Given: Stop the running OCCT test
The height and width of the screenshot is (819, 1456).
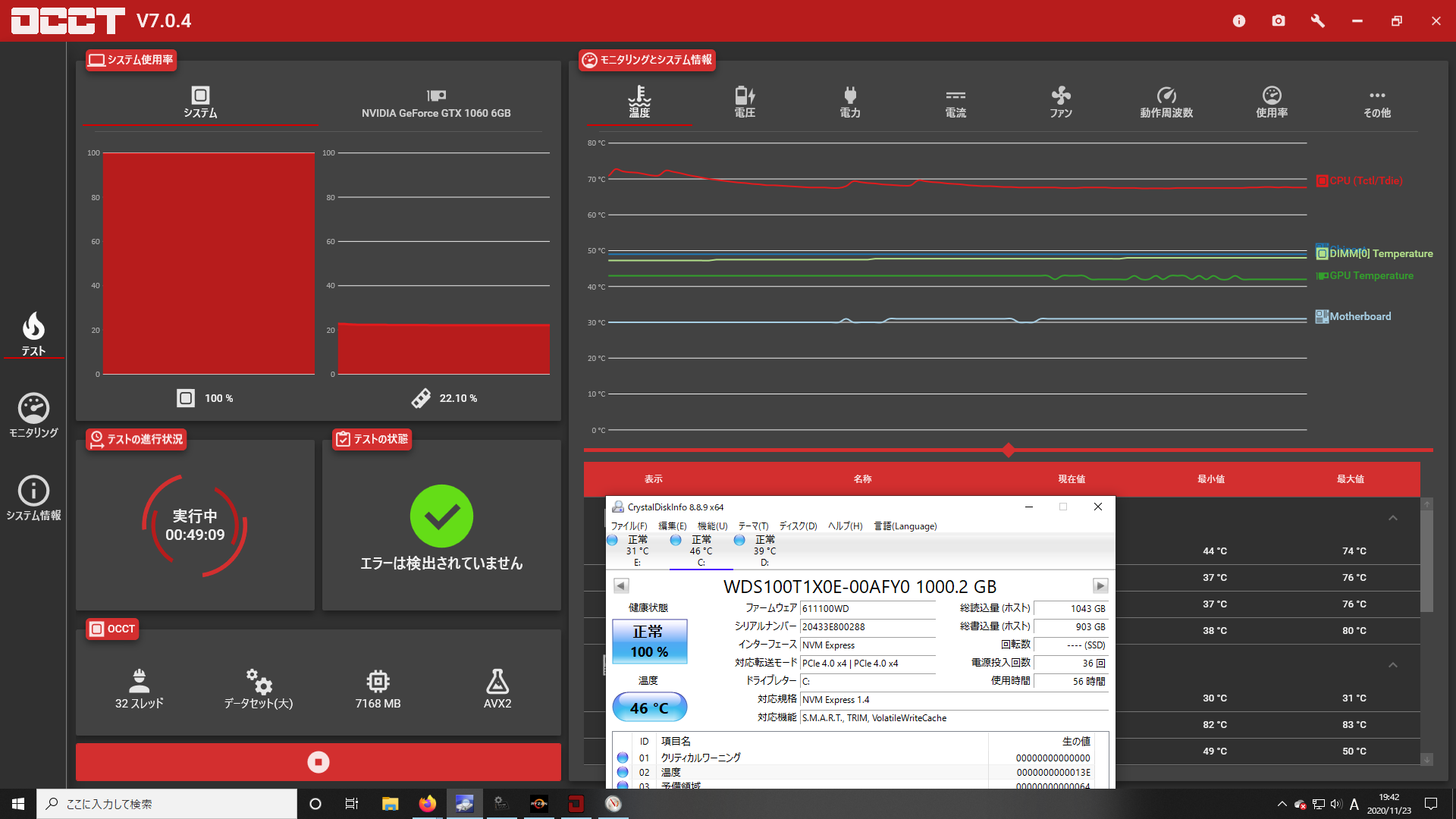Looking at the screenshot, I should pos(318,762).
